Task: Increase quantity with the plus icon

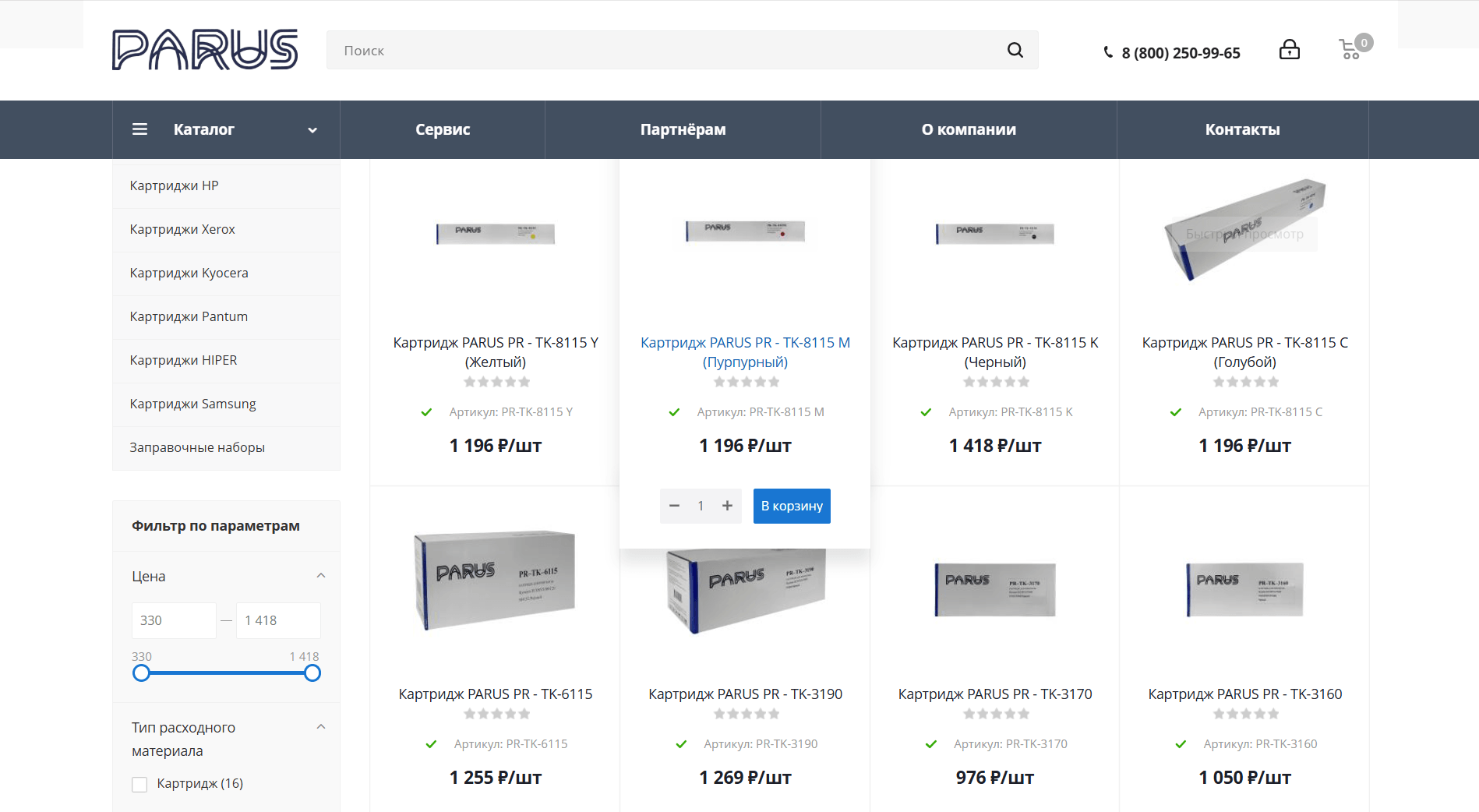Action: click(727, 506)
